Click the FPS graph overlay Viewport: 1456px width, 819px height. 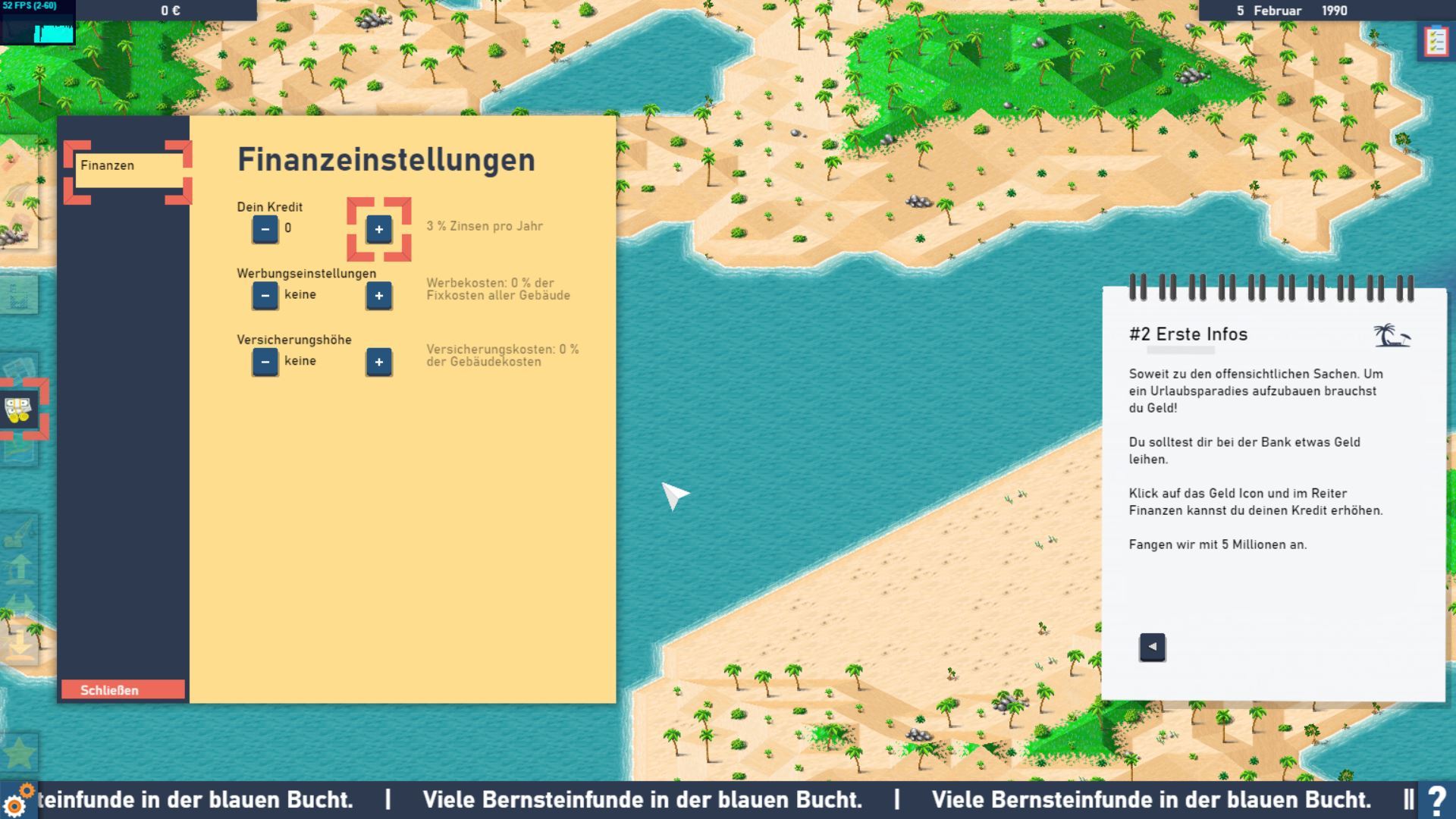coord(38,29)
